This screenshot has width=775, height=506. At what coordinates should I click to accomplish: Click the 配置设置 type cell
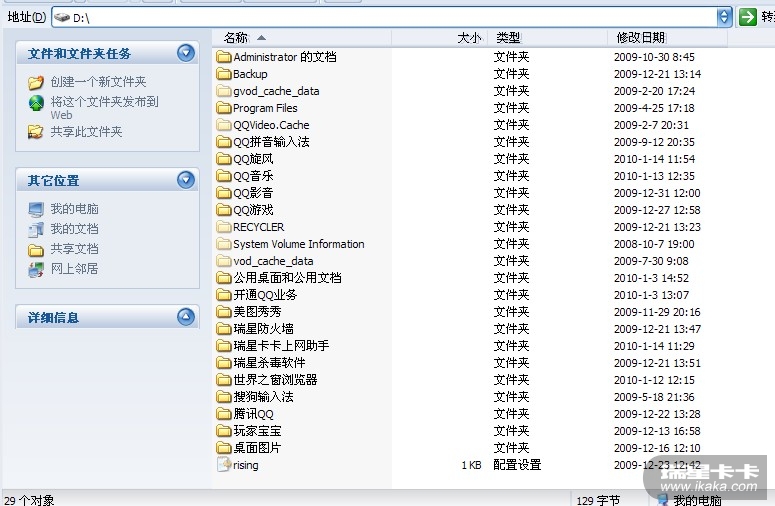coord(517,465)
